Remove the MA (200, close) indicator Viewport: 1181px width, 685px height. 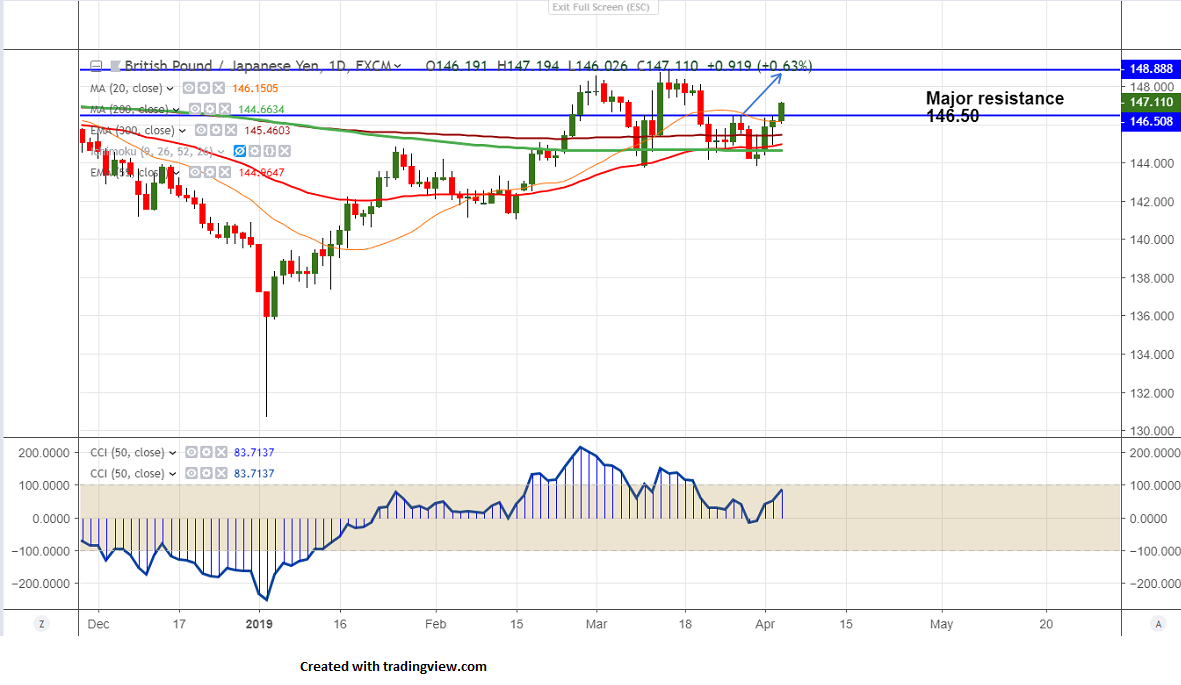224,109
